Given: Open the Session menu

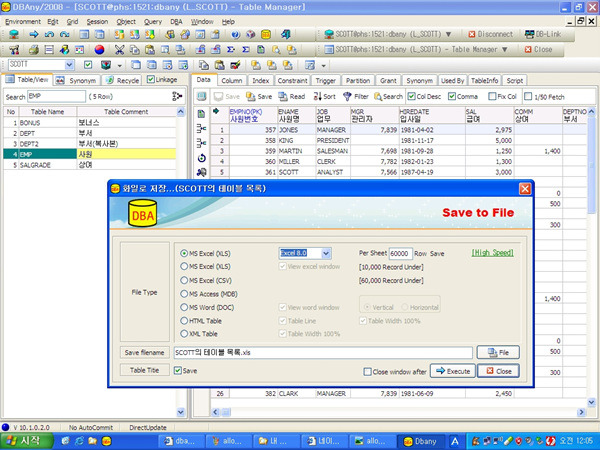Looking at the screenshot, I should (x=97, y=22).
